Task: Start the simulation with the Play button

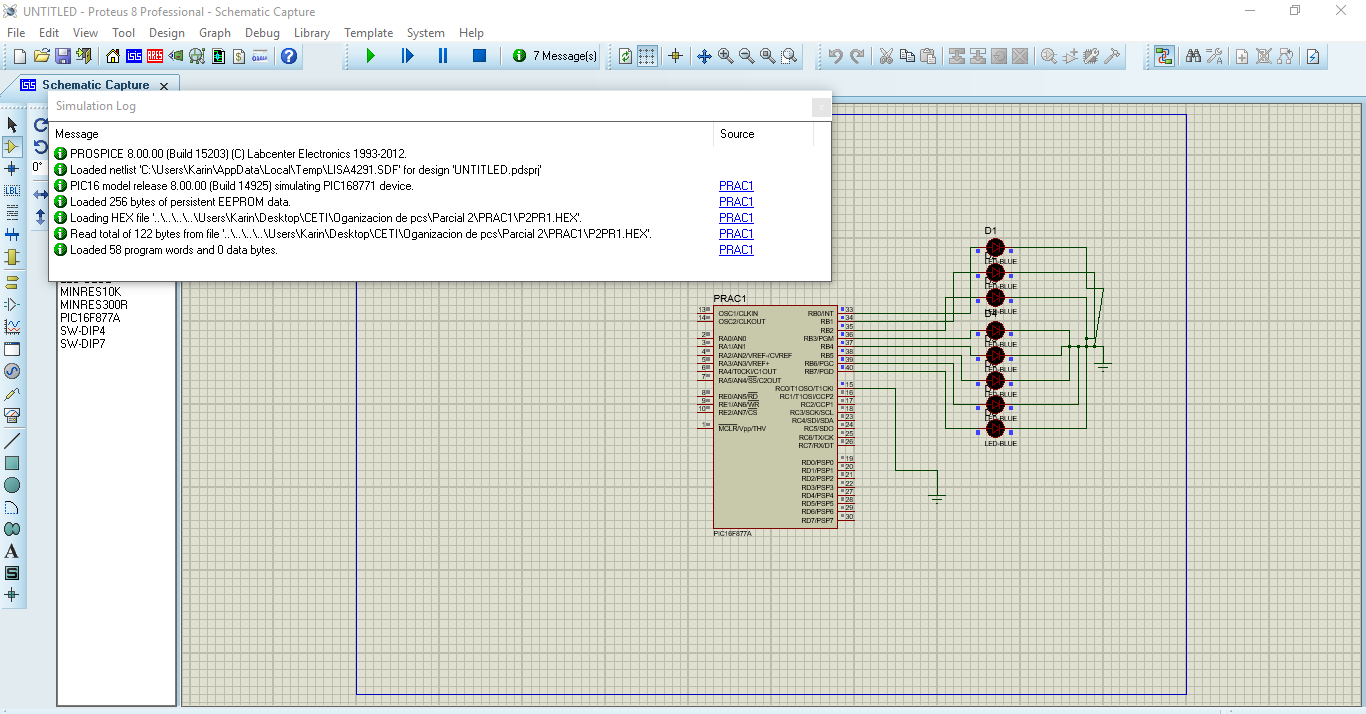Action: coord(370,56)
